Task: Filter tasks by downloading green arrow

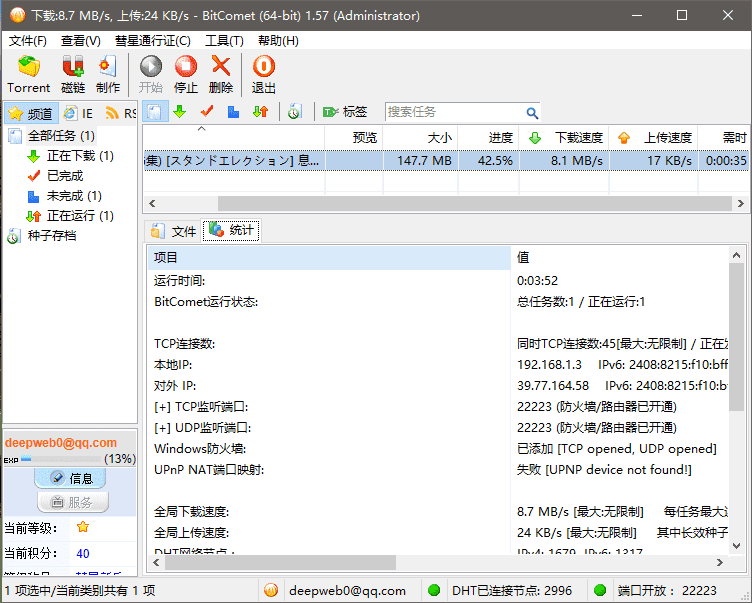Action: click(x=180, y=112)
